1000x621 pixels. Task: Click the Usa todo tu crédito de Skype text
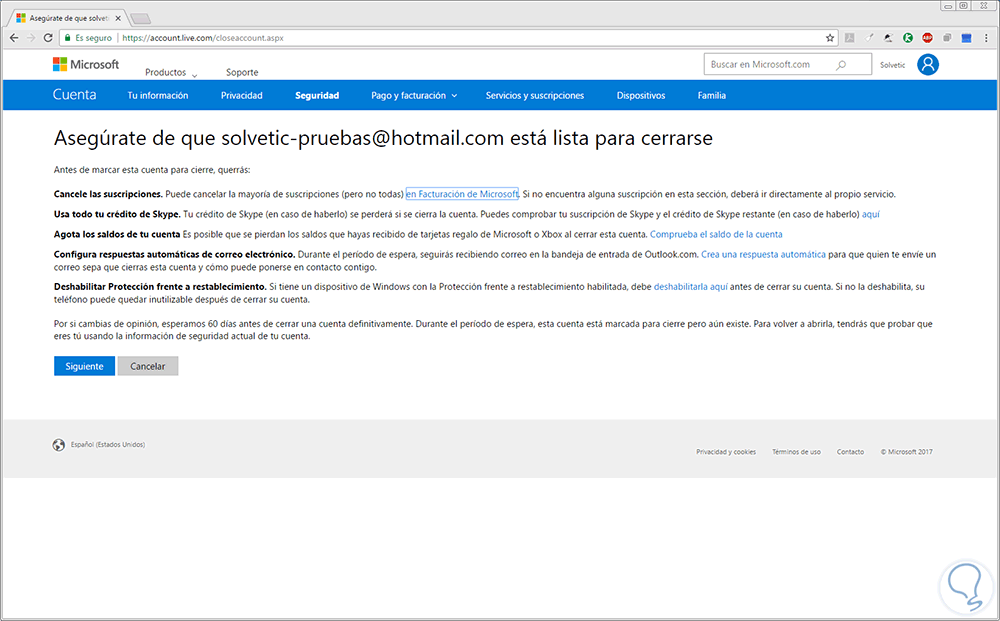click(x=117, y=214)
